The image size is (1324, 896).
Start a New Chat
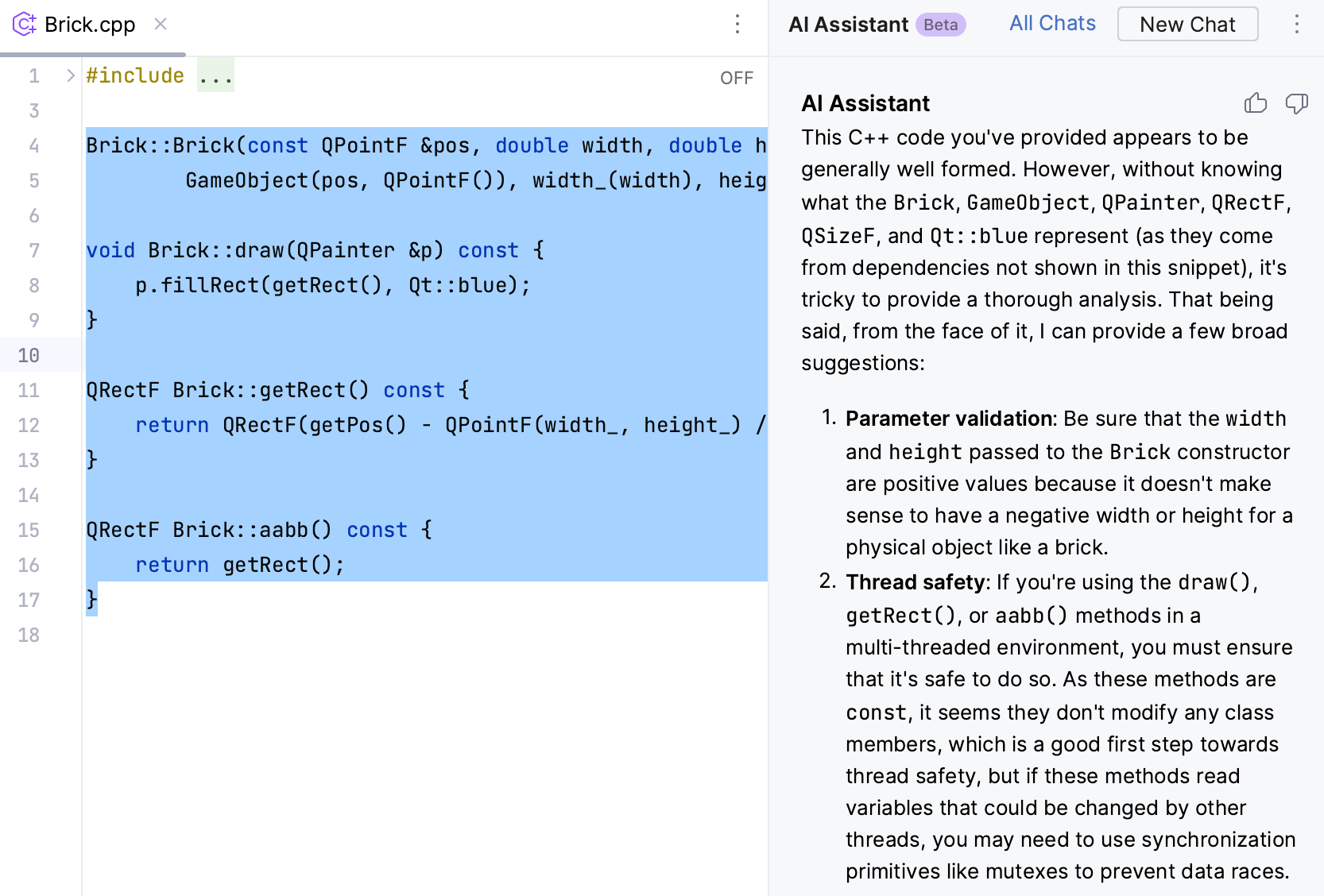click(x=1187, y=24)
